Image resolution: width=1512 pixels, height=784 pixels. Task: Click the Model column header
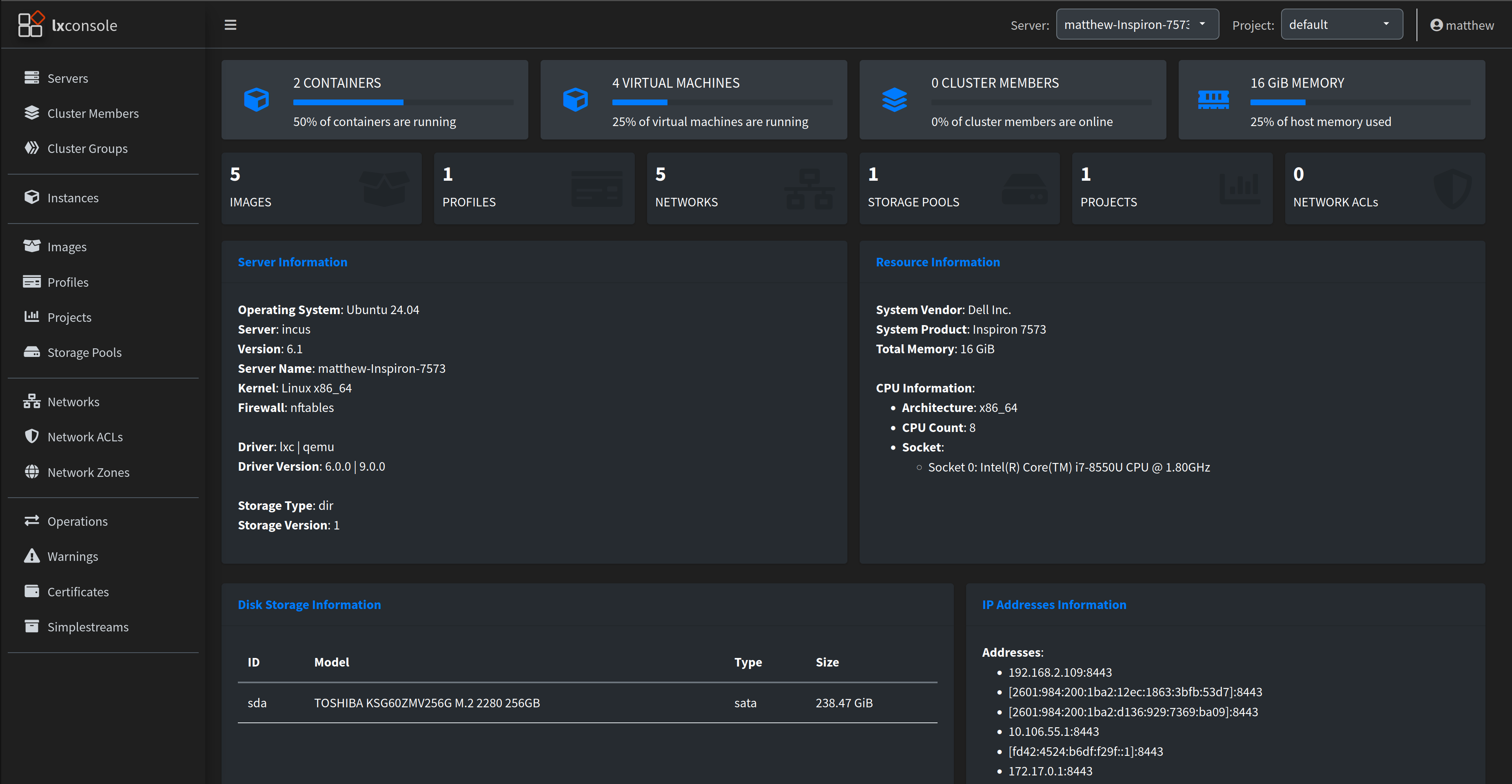[332, 662]
